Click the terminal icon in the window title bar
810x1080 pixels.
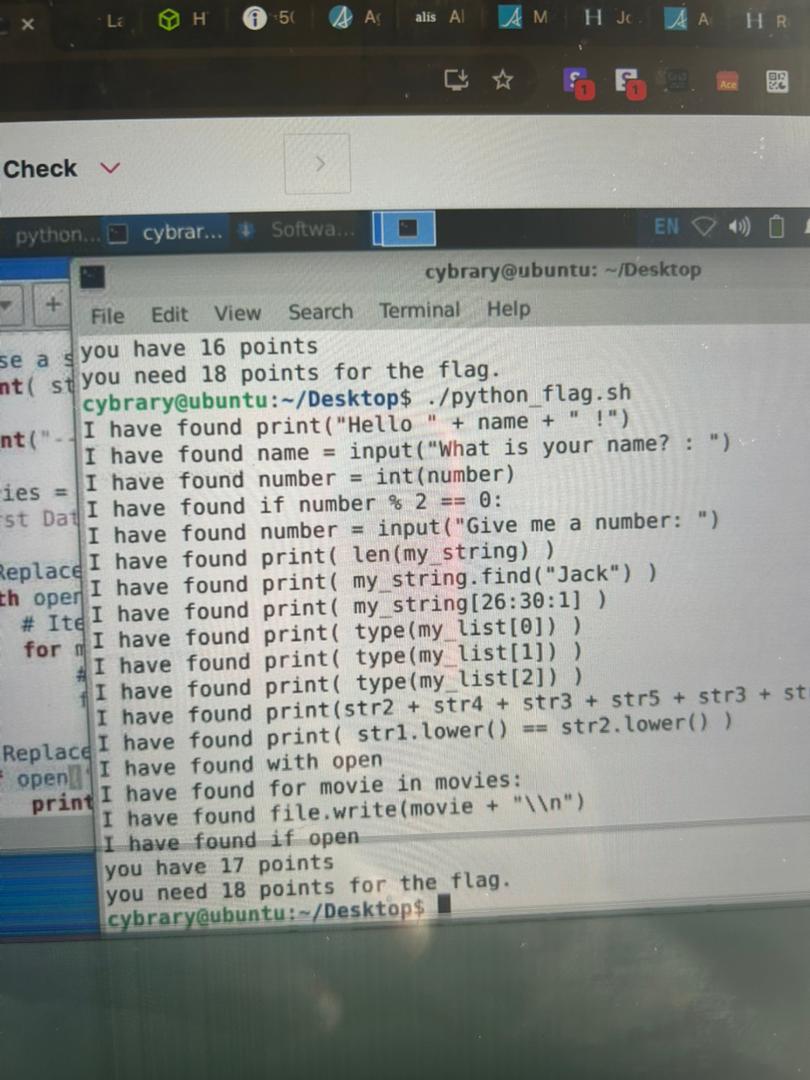click(93, 275)
